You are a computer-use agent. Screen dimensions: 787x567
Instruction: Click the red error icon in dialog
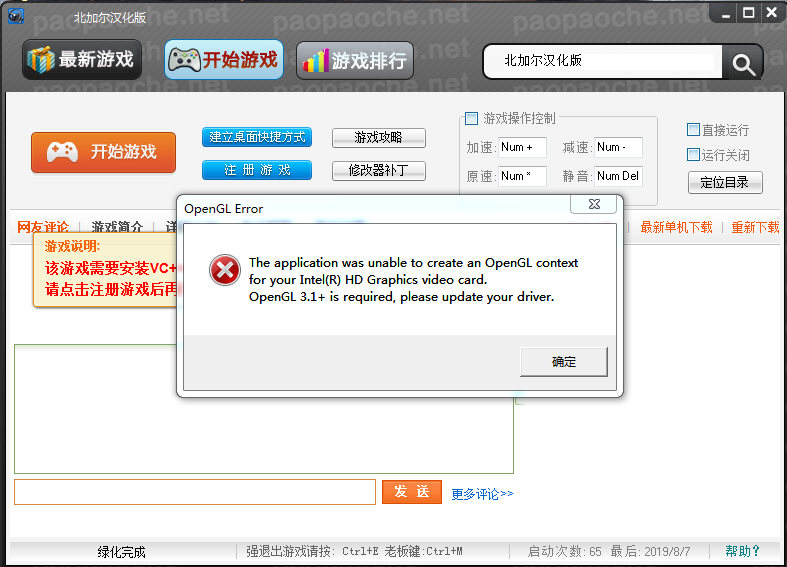[x=224, y=270]
